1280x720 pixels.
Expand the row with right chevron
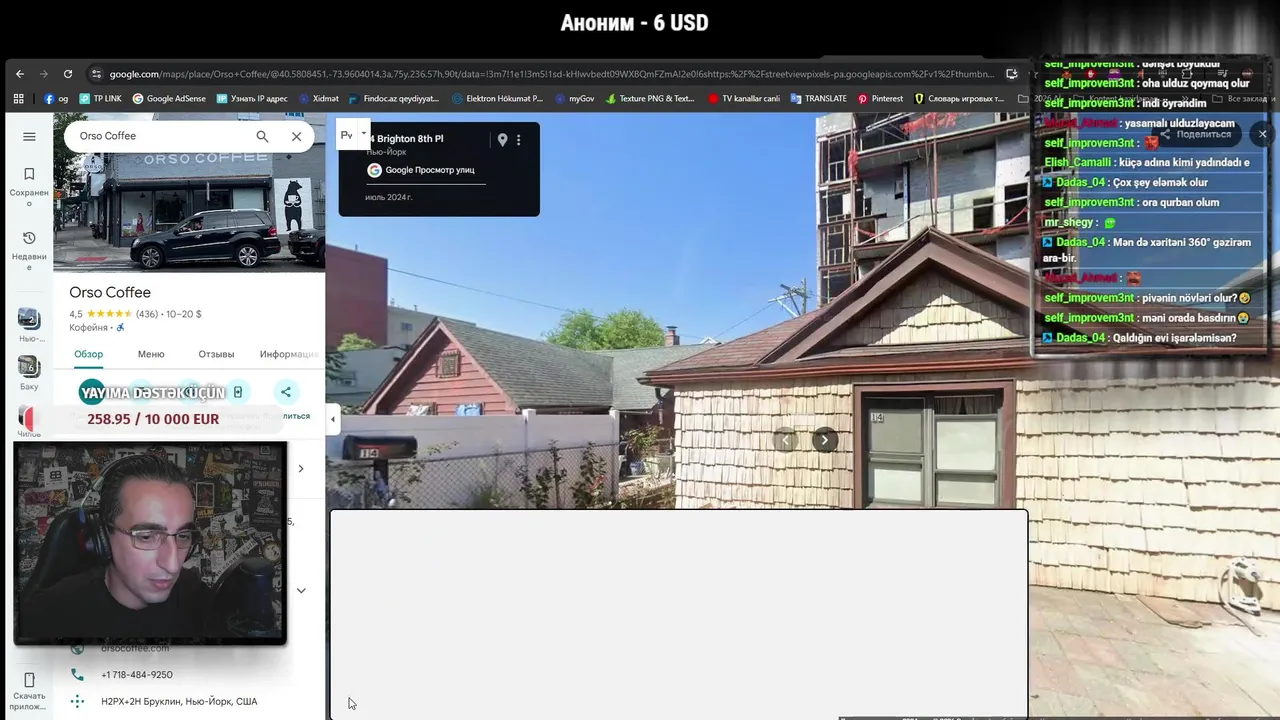(301, 468)
